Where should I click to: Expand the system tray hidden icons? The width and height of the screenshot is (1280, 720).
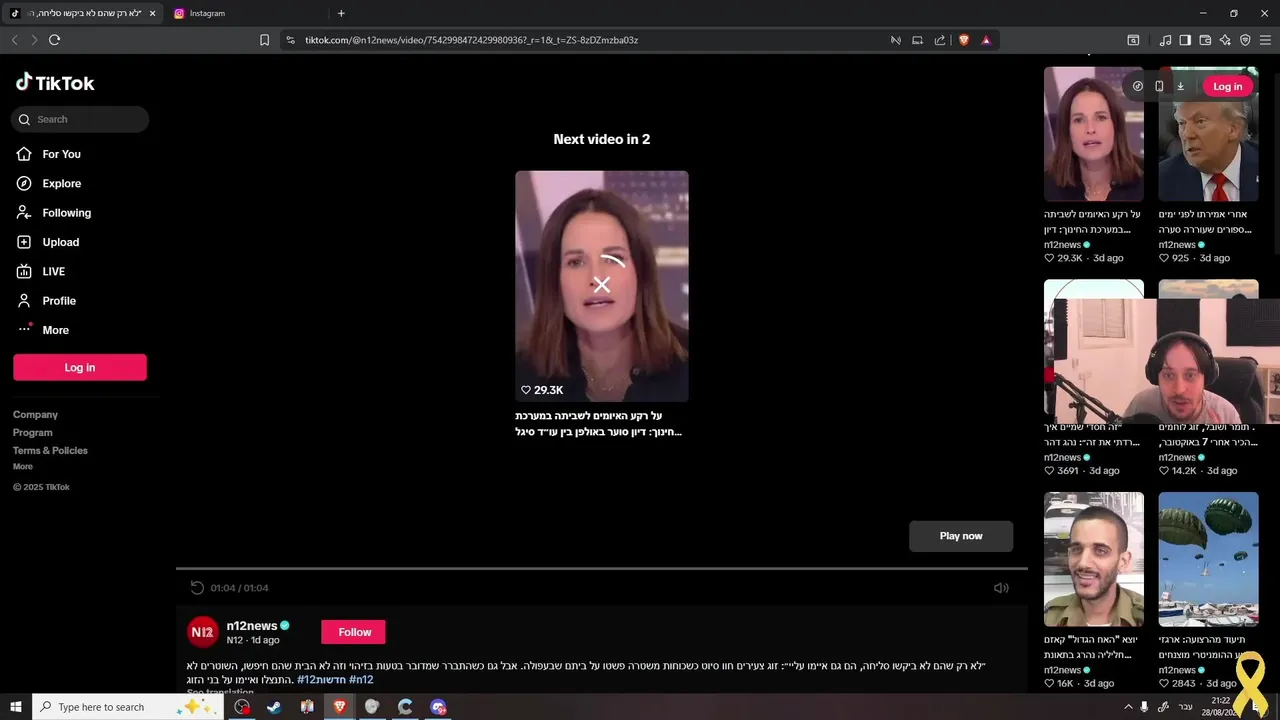pos(1129,707)
